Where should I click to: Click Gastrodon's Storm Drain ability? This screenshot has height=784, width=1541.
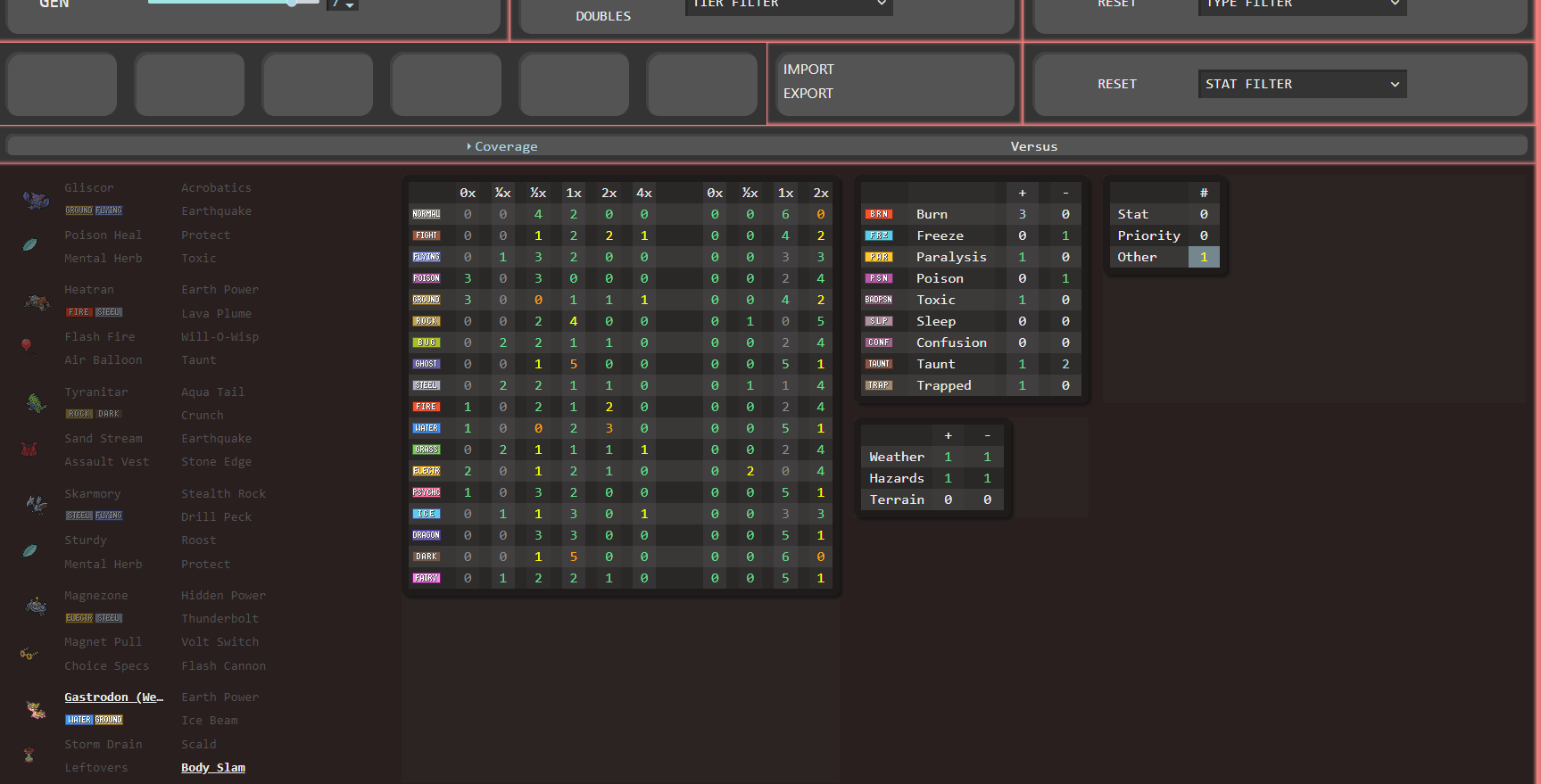(104, 745)
